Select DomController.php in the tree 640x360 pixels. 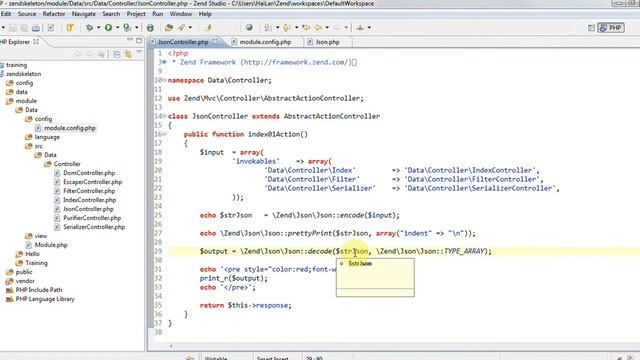(x=89, y=173)
